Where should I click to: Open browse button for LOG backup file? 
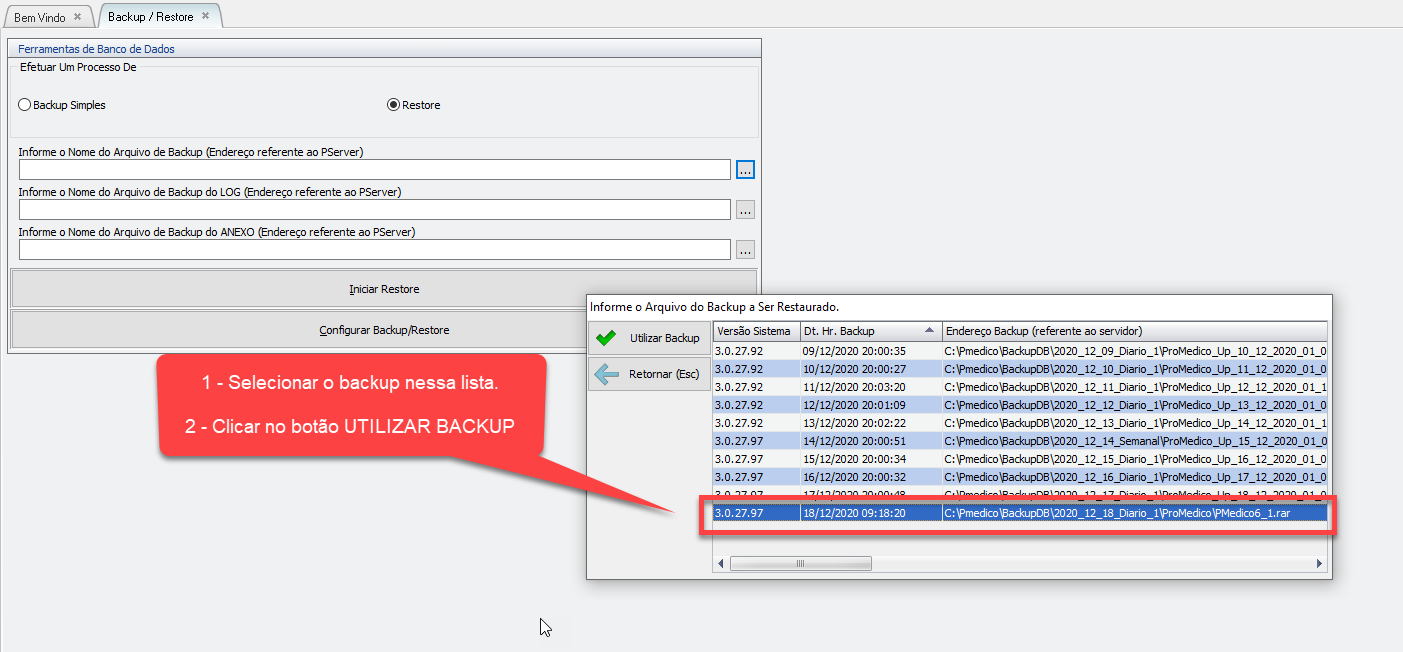click(745, 210)
